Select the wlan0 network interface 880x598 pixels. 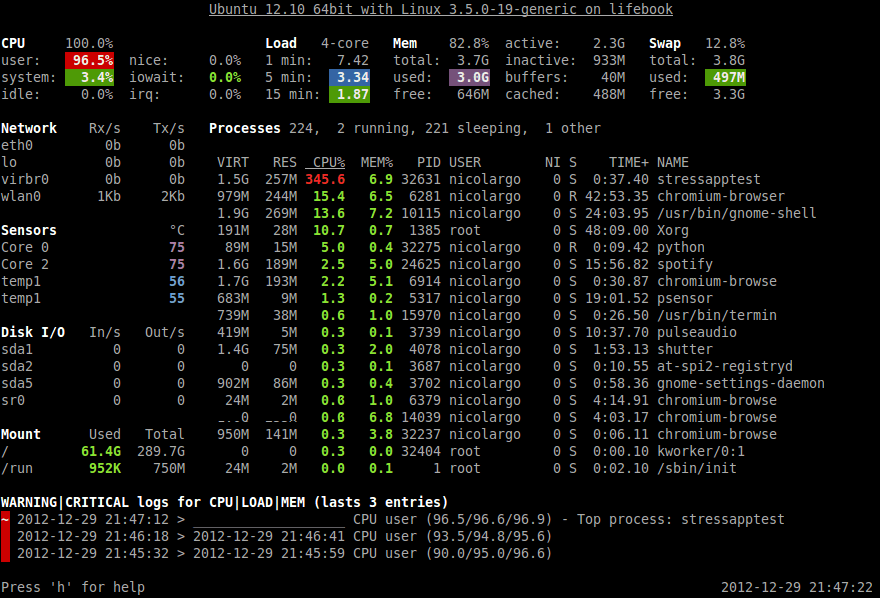[21, 196]
